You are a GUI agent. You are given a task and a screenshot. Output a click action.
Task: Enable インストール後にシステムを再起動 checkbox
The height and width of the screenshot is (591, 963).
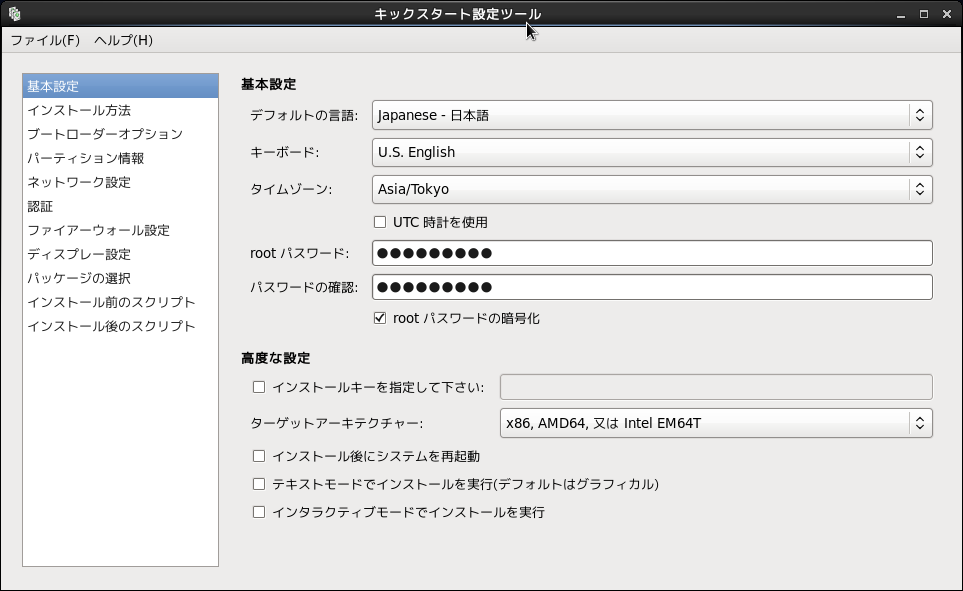[259, 456]
